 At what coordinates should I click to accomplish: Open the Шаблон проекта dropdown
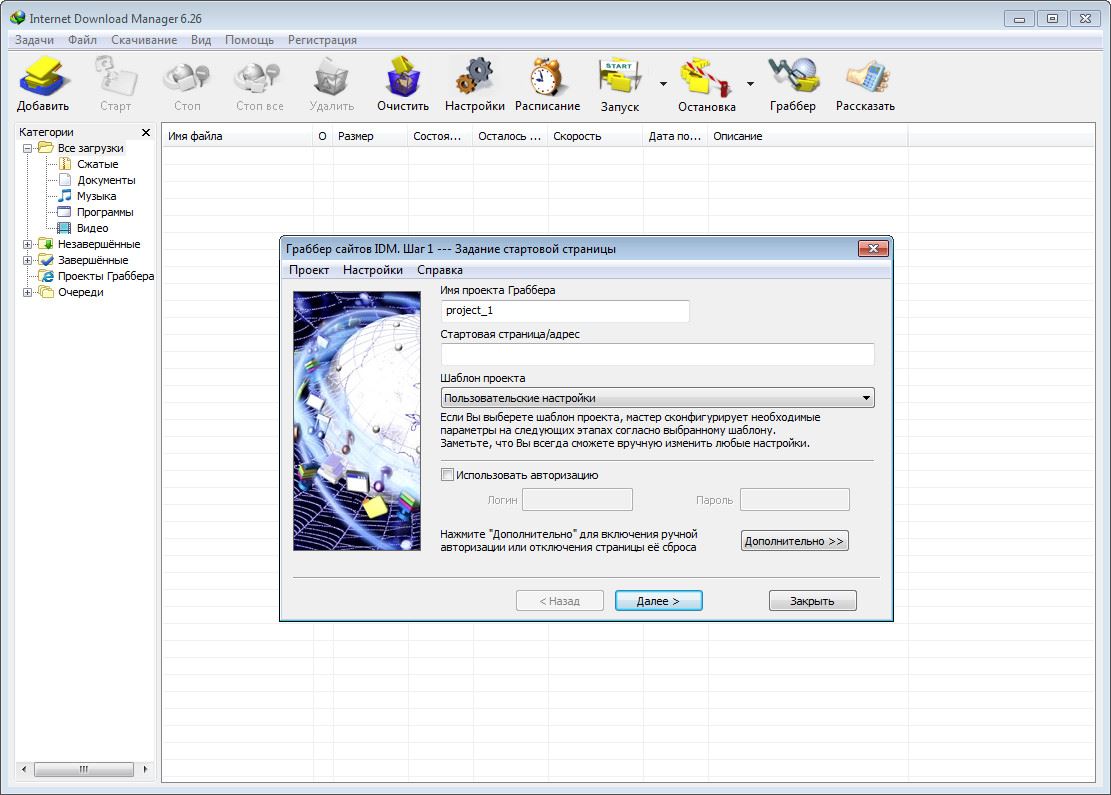[x=657, y=398]
